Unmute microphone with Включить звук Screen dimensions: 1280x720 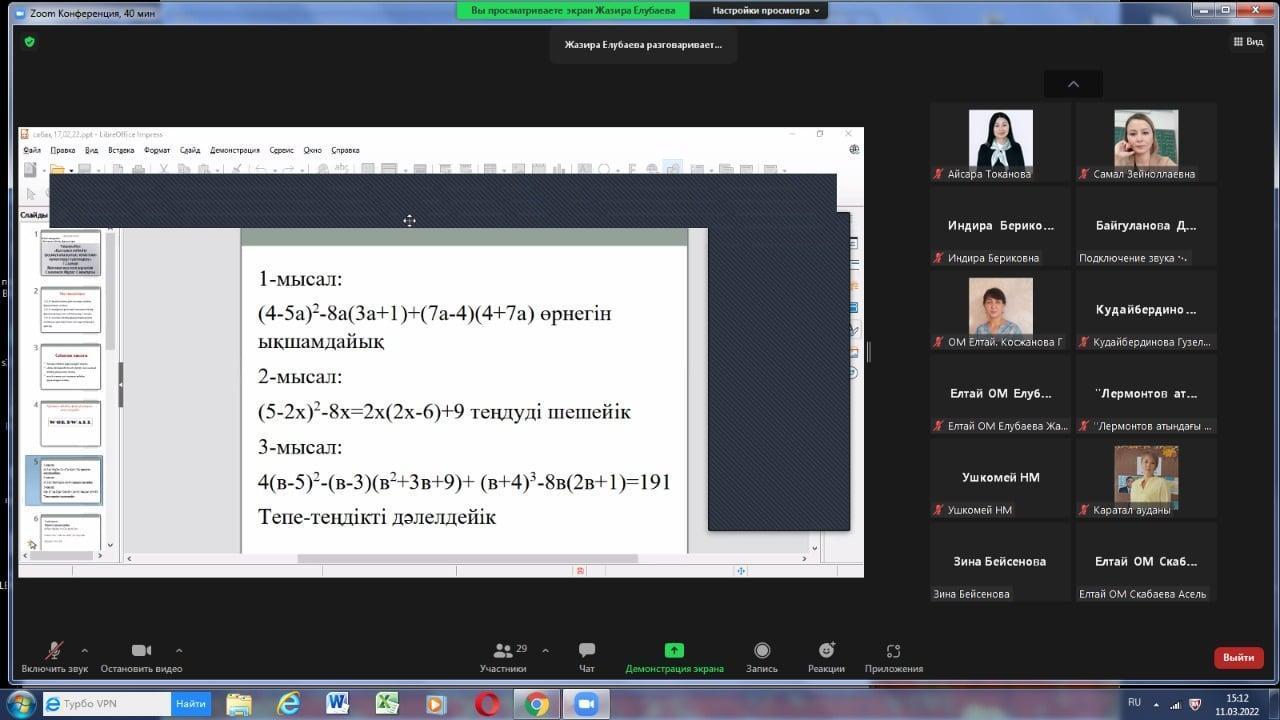coord(54,651)
